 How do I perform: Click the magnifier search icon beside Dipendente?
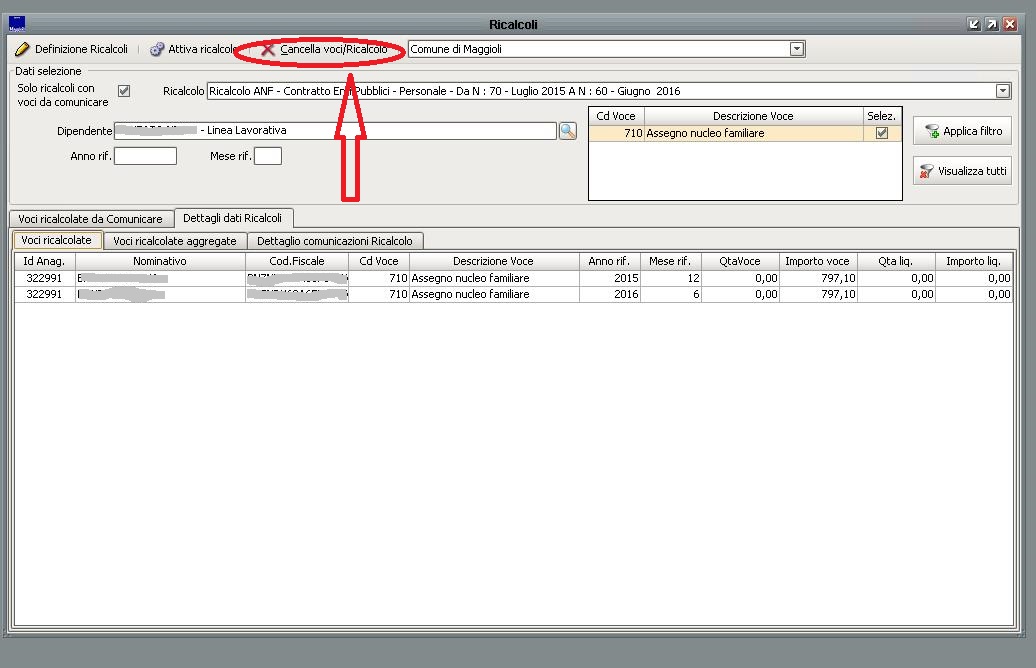pos(568,131)
